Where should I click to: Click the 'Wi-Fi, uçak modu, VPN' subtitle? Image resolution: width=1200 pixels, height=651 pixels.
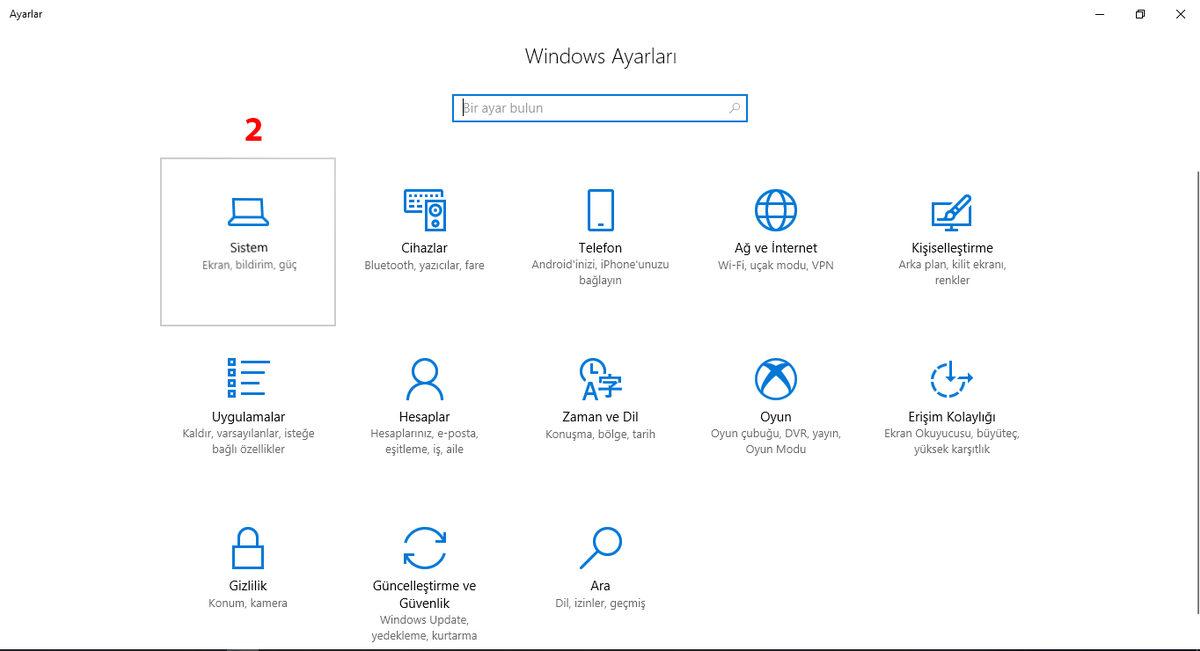coord(776,264)
